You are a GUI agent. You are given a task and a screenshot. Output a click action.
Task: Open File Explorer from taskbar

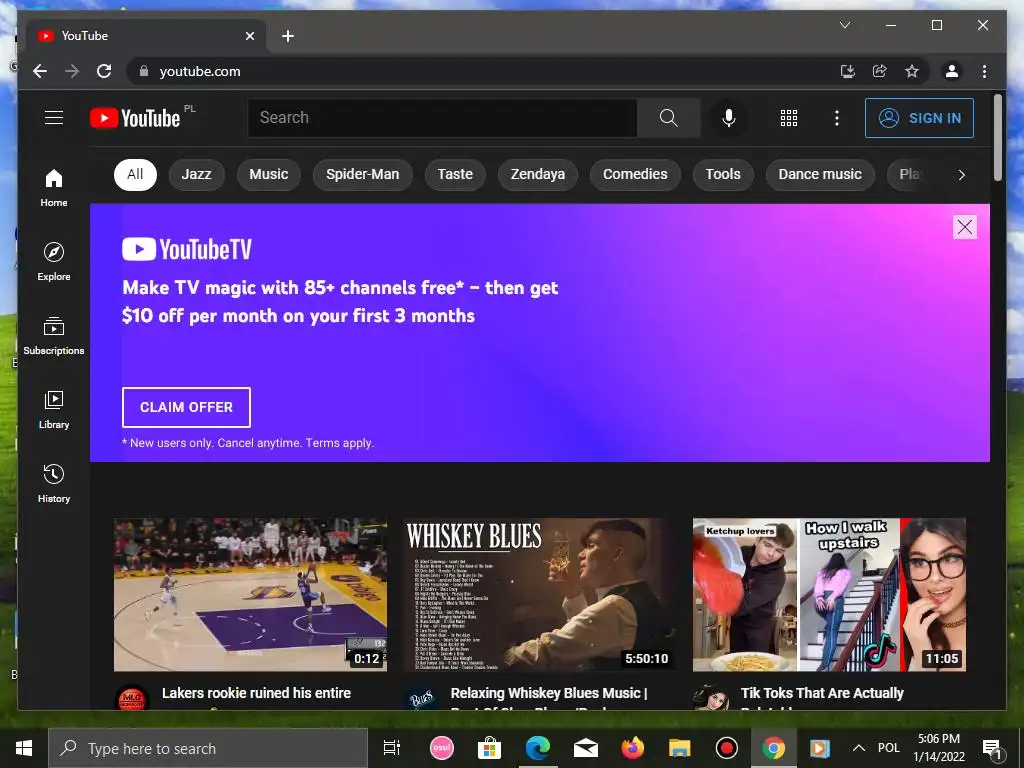(679, 748)
